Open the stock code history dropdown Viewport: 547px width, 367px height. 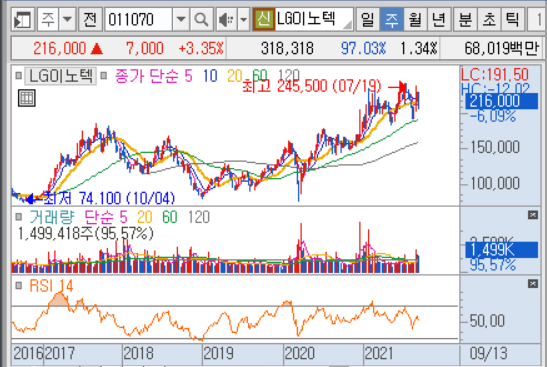[181, 20]
